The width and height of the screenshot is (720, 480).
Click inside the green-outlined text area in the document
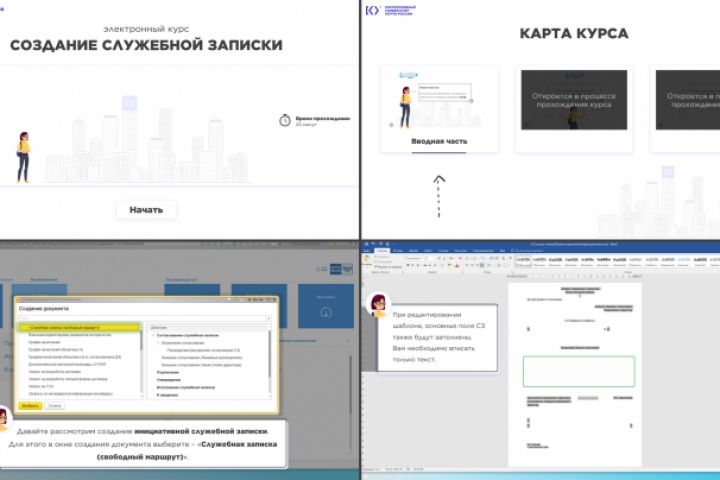(579, 371)
